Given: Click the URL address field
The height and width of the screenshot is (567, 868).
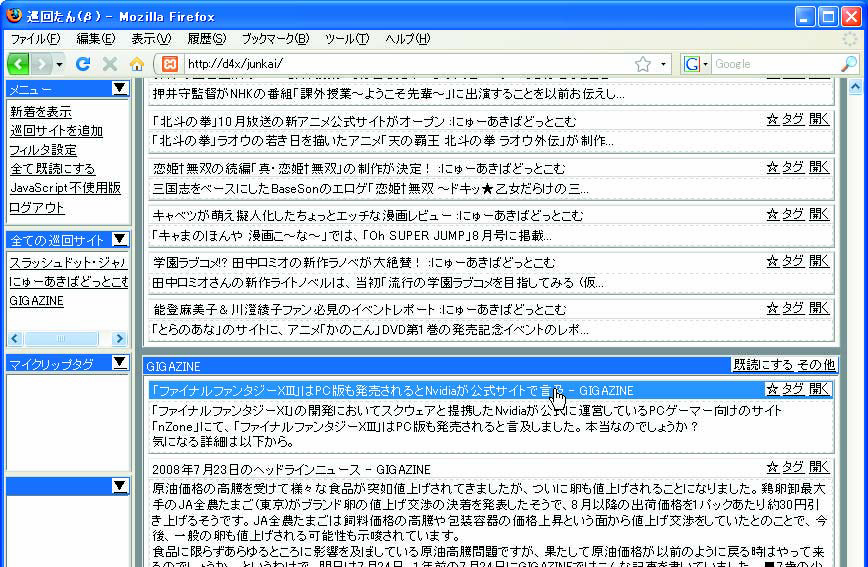Looking at the screenshot, I should coord(409,64).
